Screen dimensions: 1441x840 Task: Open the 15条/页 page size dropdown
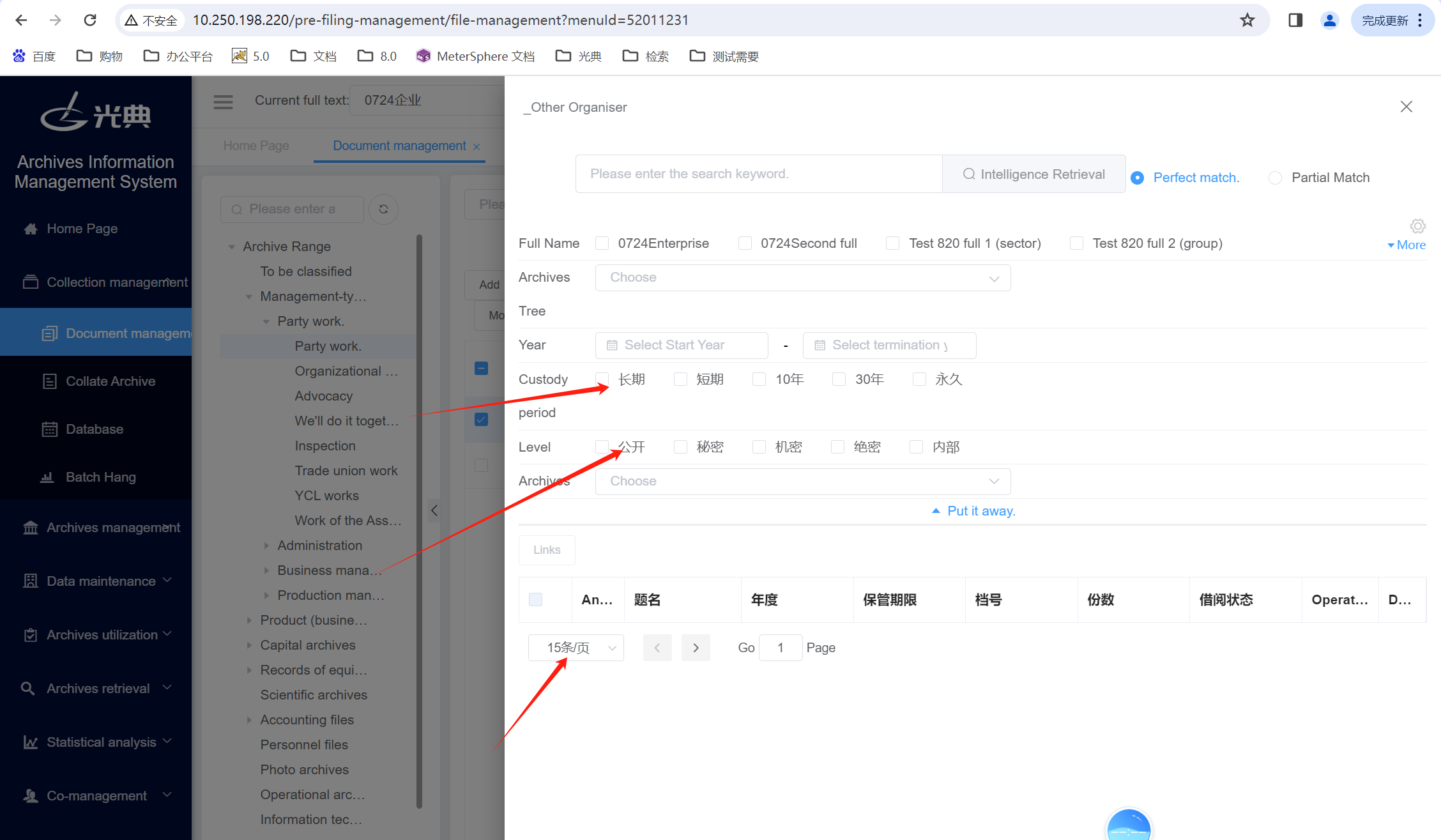pyautogui.click(x=576, y=648)
